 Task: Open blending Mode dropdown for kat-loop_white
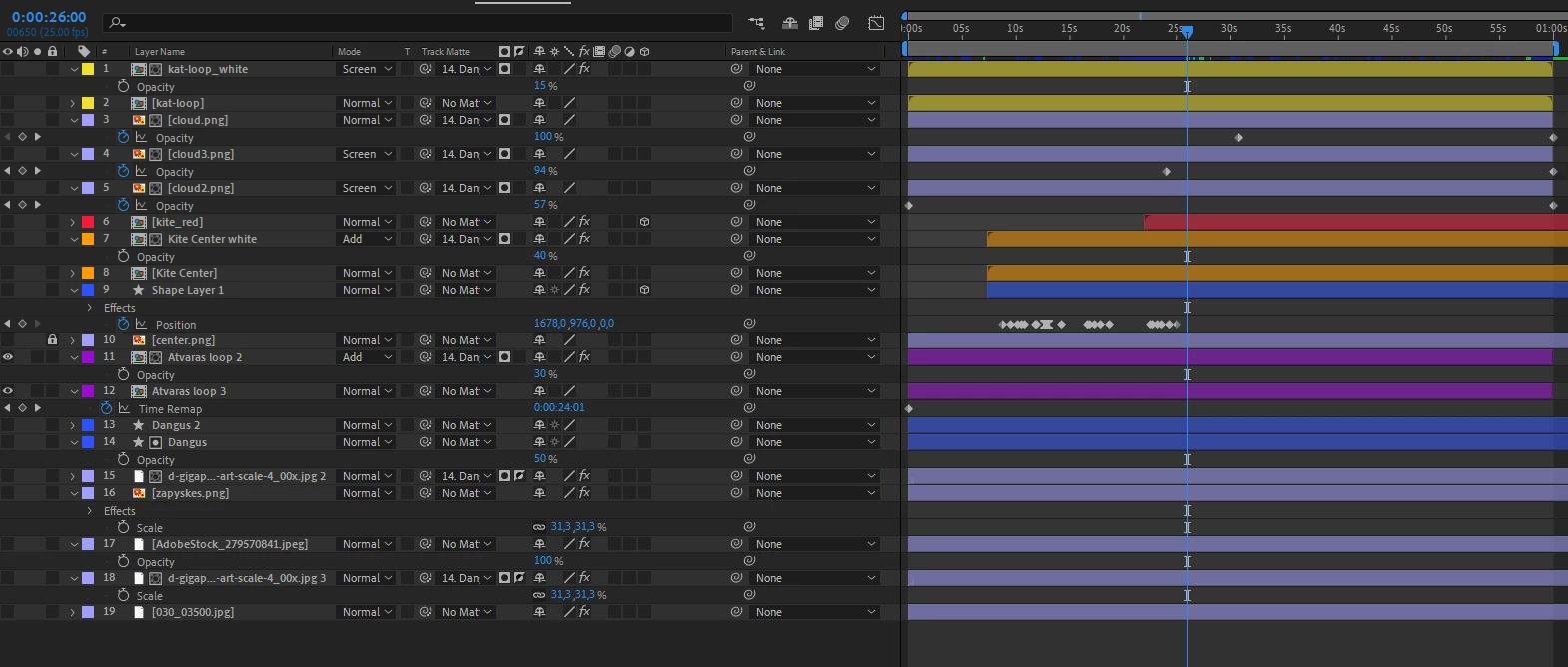pyautogui.click(x=366, y=69)
